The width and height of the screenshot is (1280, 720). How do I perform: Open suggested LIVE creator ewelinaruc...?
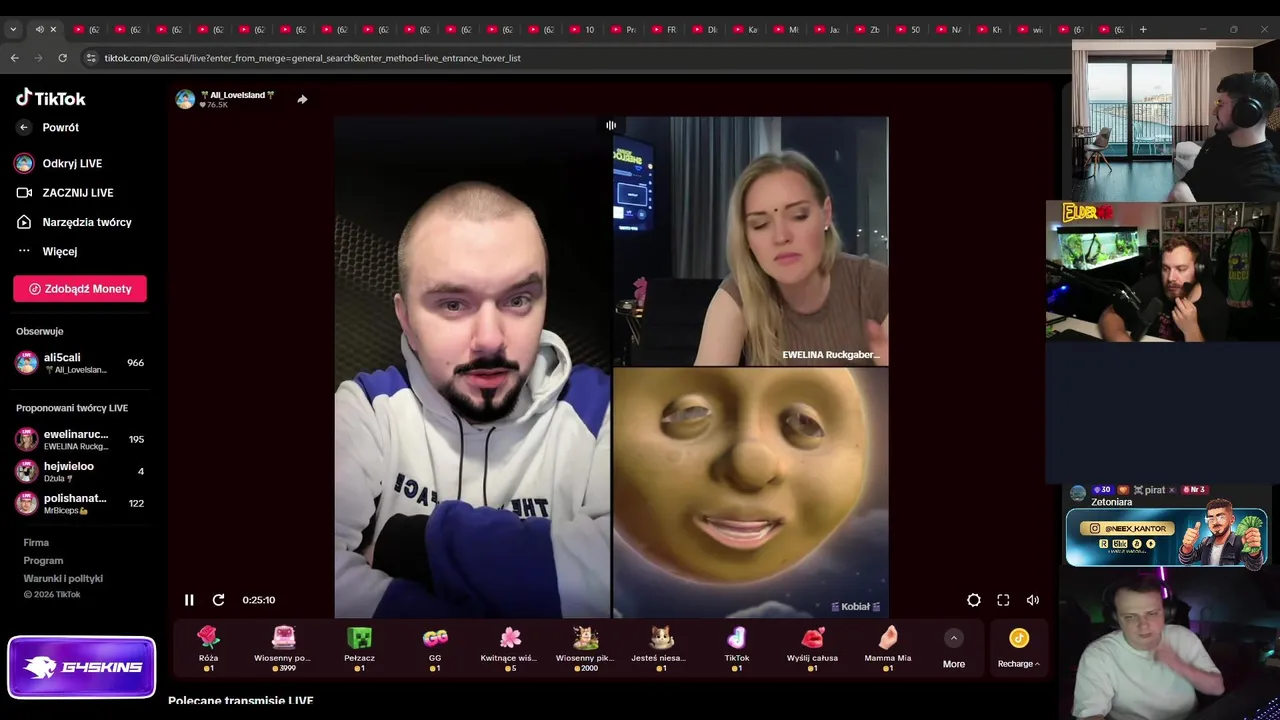point(80,440)
